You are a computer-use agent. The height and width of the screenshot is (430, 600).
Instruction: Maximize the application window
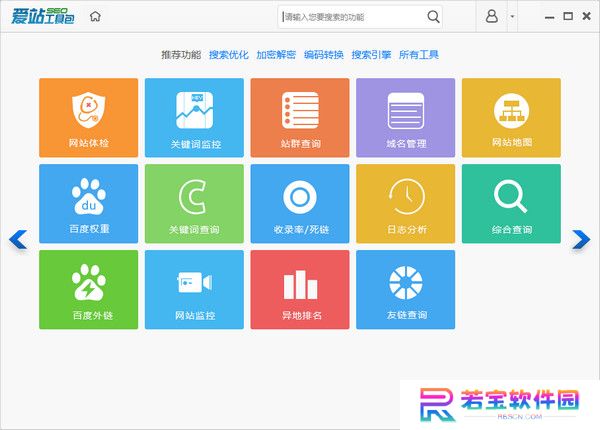pos(568,16)
